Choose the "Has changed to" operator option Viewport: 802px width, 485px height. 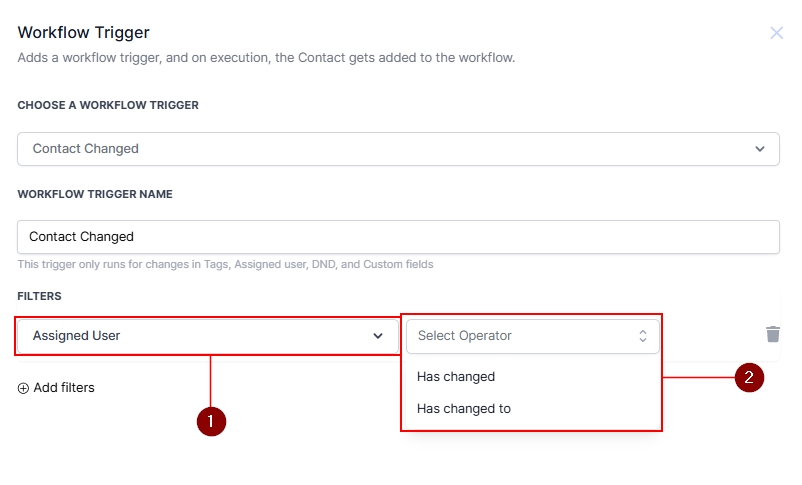pos(464,408)
